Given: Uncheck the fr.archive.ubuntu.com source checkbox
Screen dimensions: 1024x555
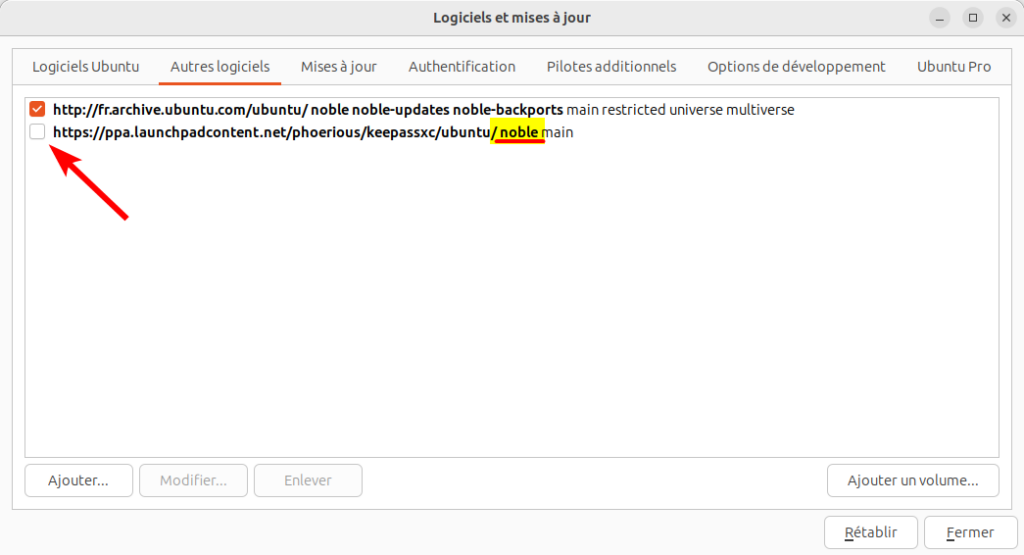Looking at the screenshot, I should [37, 109].
